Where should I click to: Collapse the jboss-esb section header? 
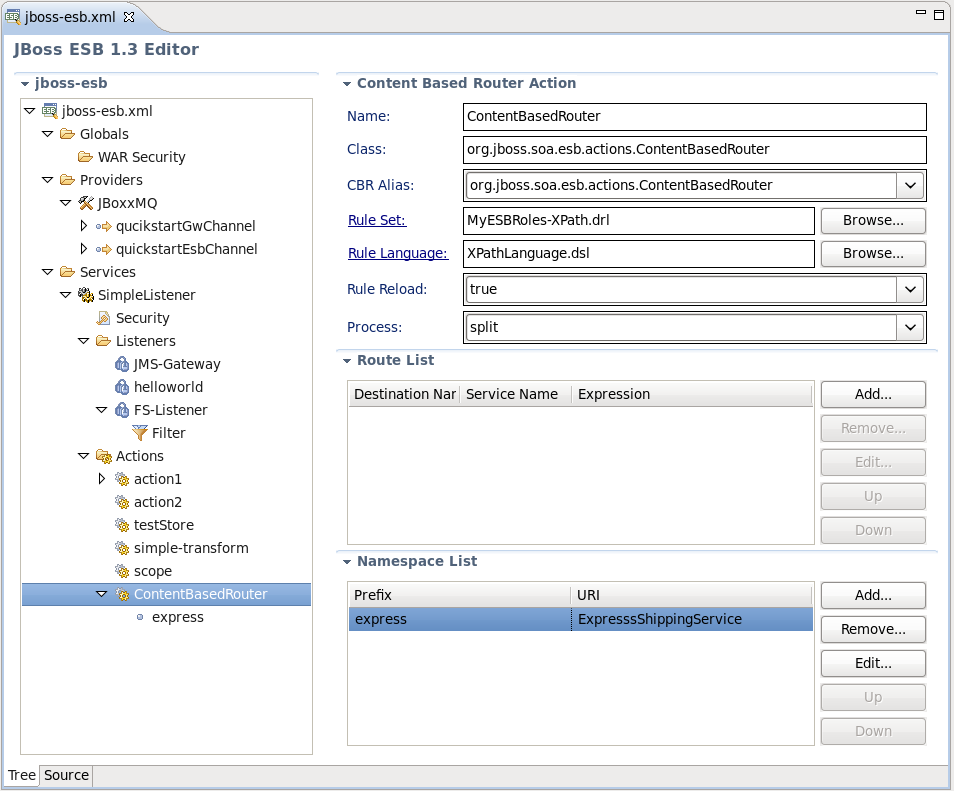coord(25,84)
